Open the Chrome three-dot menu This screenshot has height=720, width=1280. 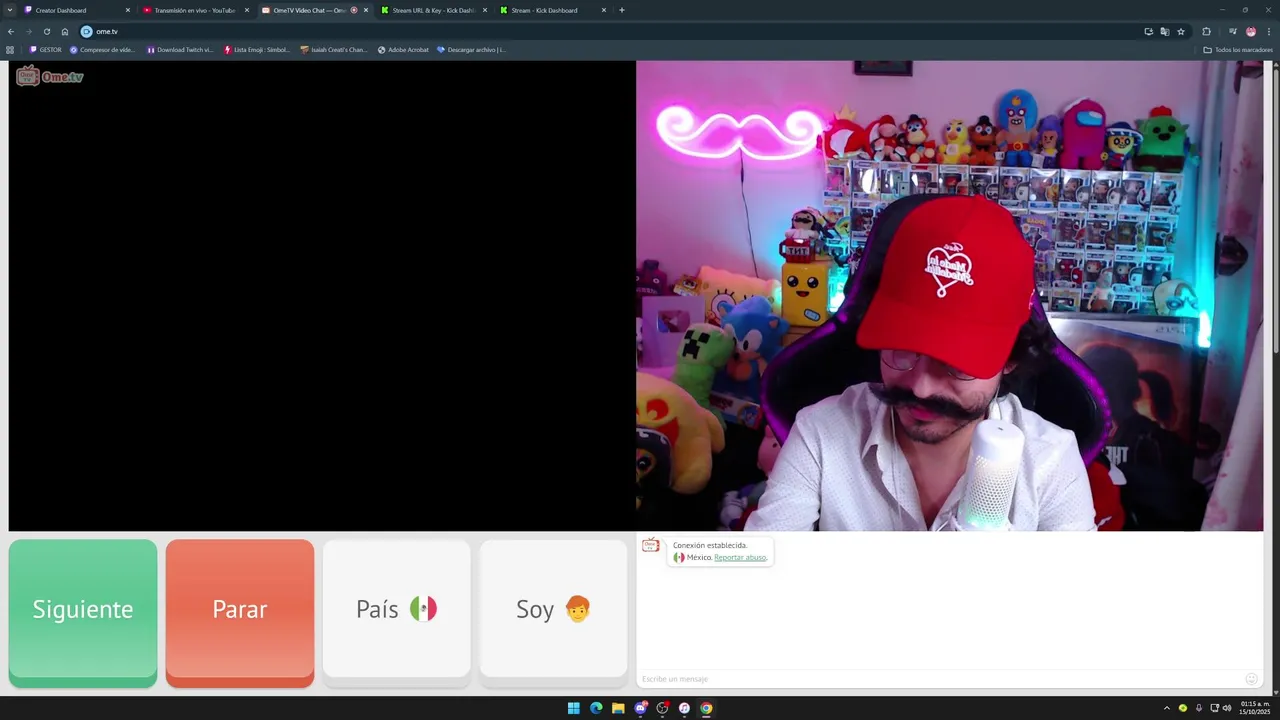[1268, 31]
